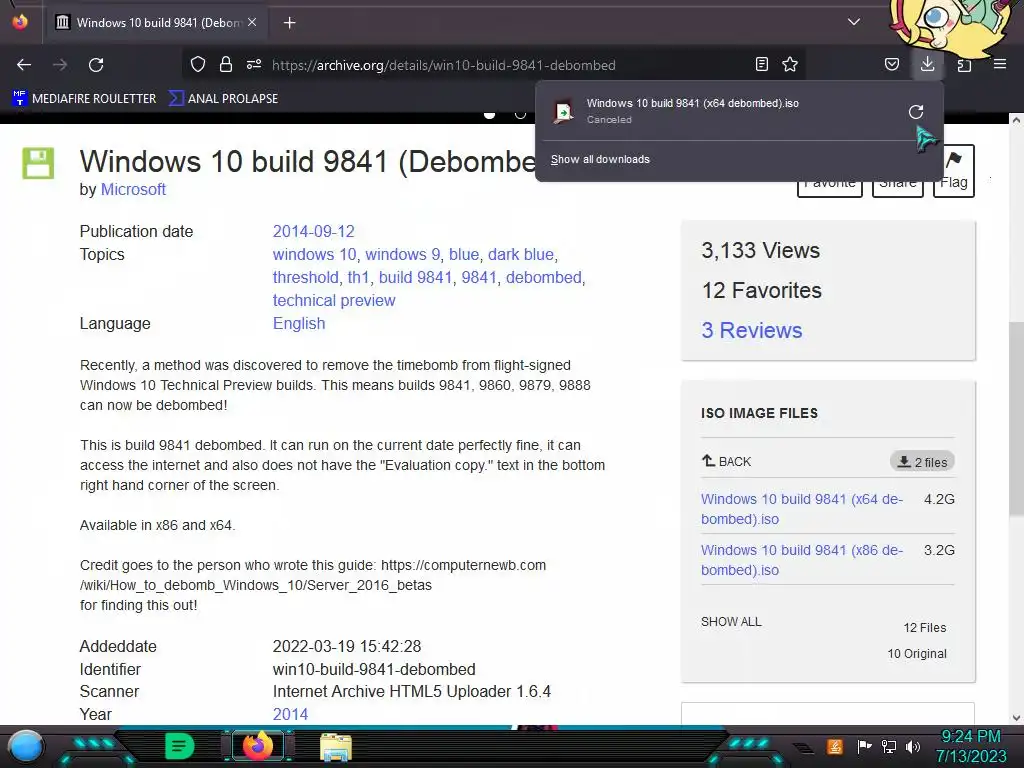This screenshot has width=1024, height=768.
Task: Open the dark blue topic link
Action: point(520,254)
